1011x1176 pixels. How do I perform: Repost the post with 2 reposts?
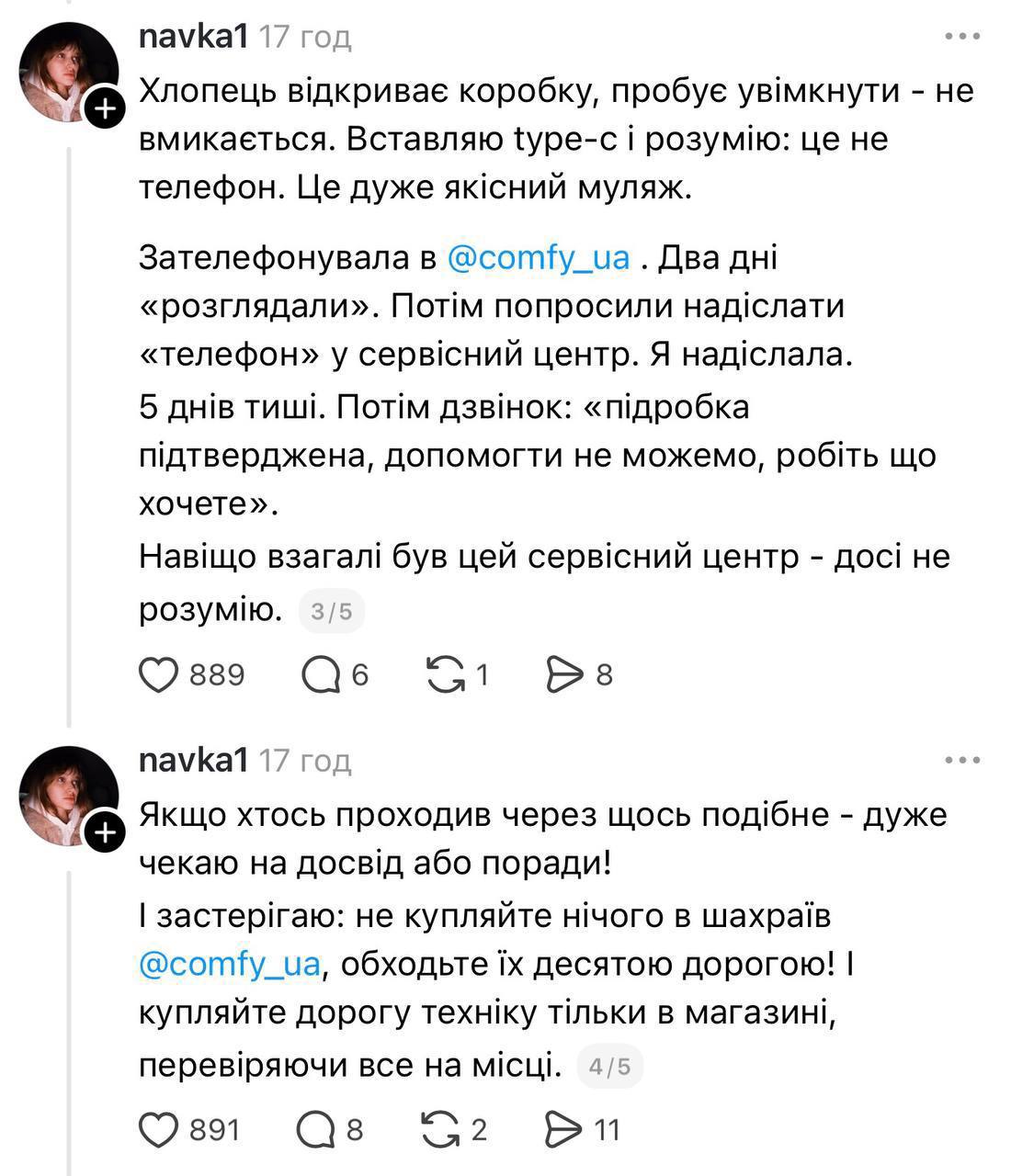coord(440,1129)
